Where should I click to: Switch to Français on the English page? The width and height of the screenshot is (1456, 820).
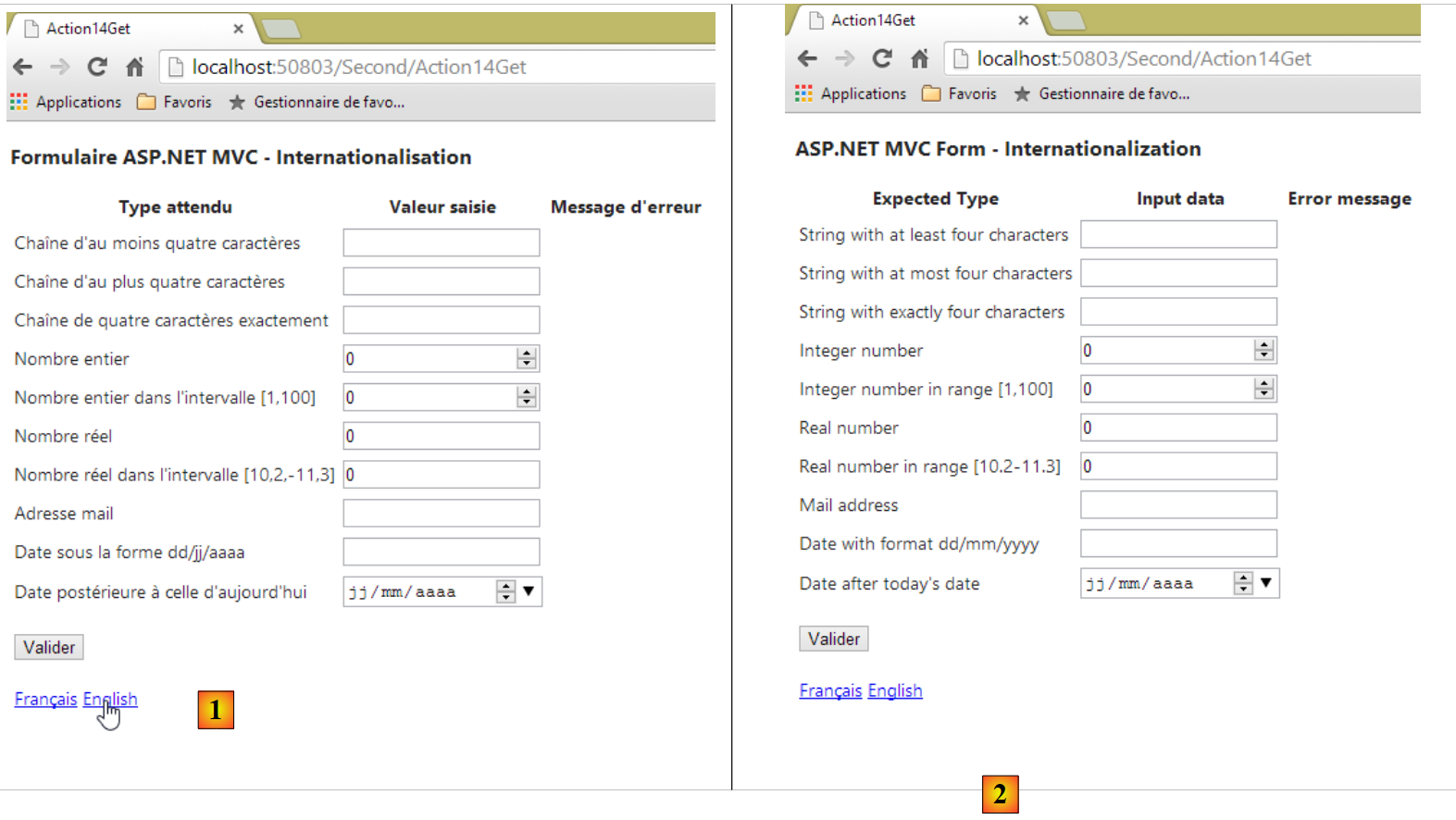[830, 691]
